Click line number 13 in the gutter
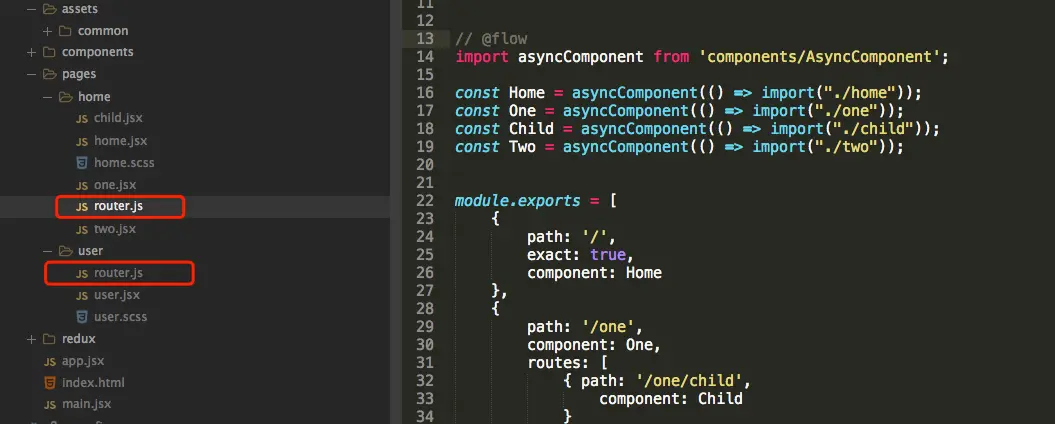The image size is (1055, 424). point(425,39)
